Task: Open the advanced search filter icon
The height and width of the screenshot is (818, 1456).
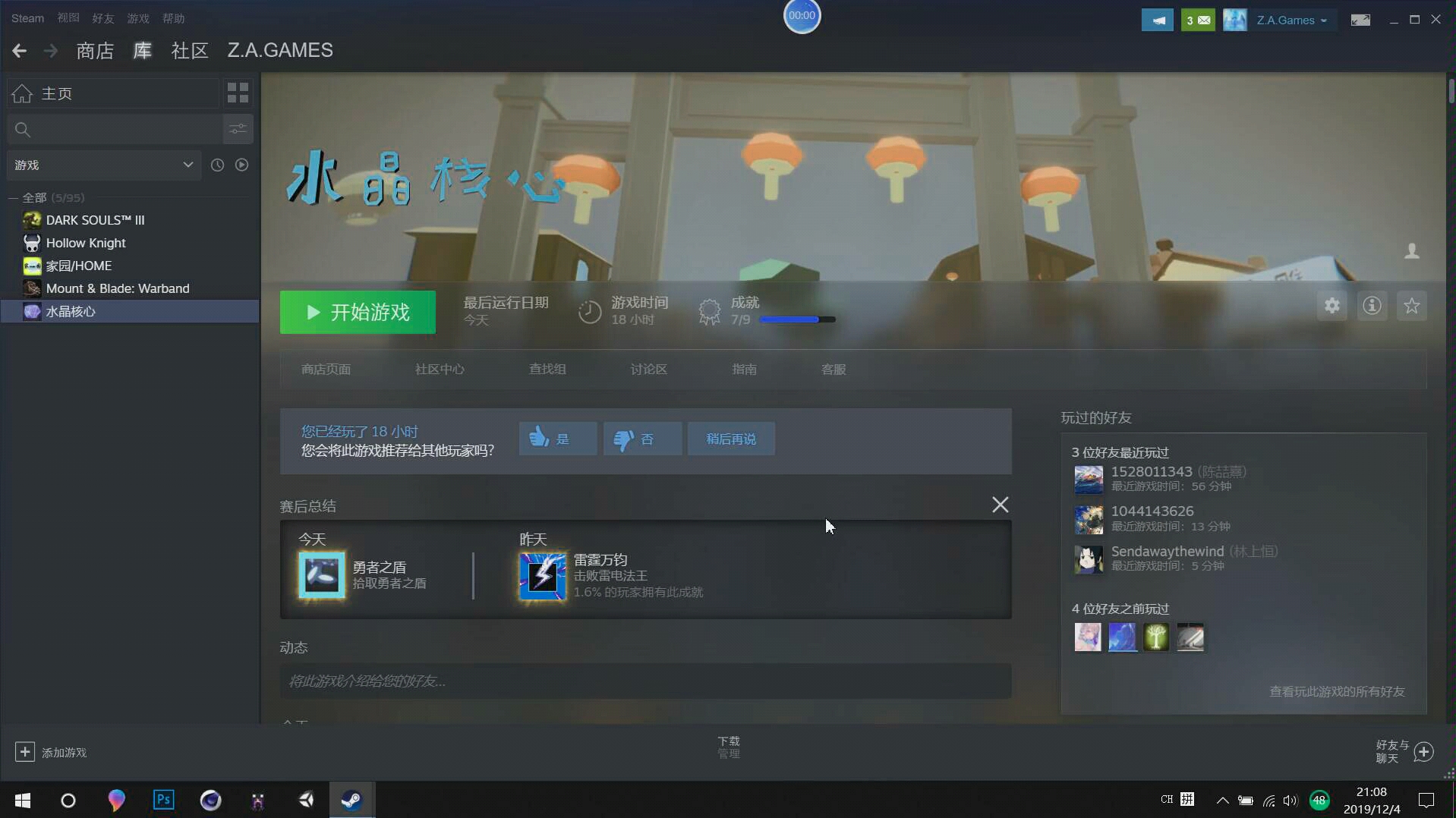Action: (x=236, y=129)
